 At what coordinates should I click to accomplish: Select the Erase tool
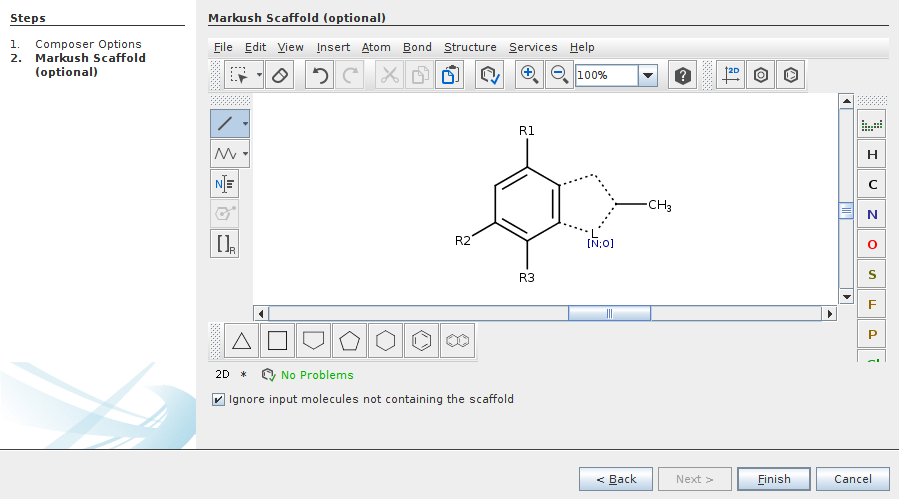pyautogui.click(x=279, y=76)
